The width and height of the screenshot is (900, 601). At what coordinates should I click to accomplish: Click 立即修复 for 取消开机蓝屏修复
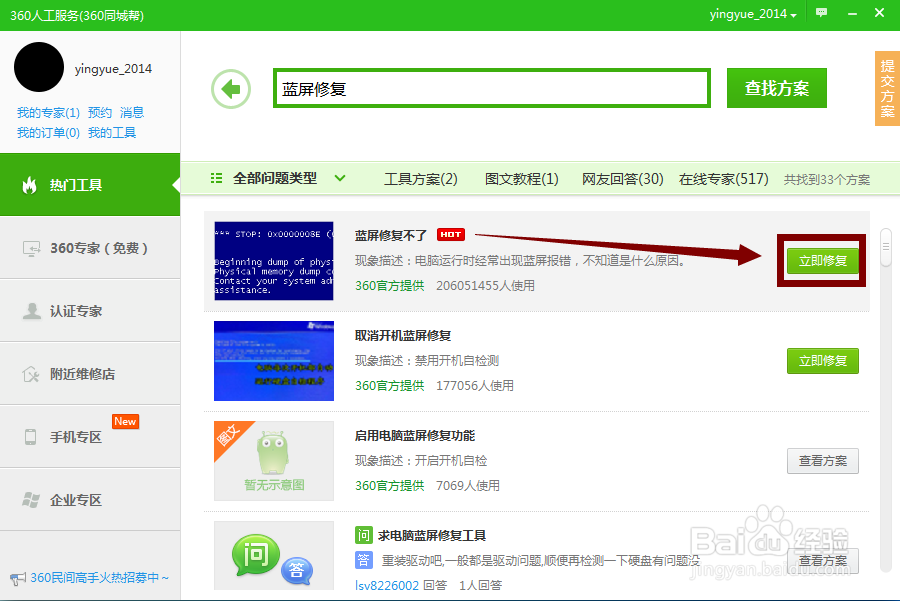[823, 361]
